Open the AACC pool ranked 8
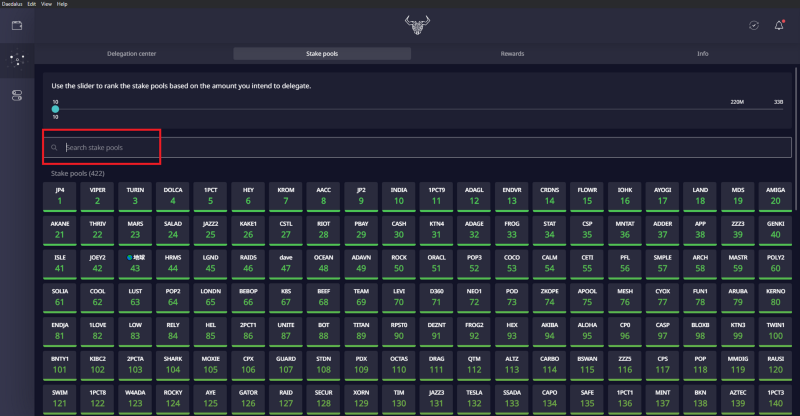Viewport: 800px width, 416px height. [323, 197]
